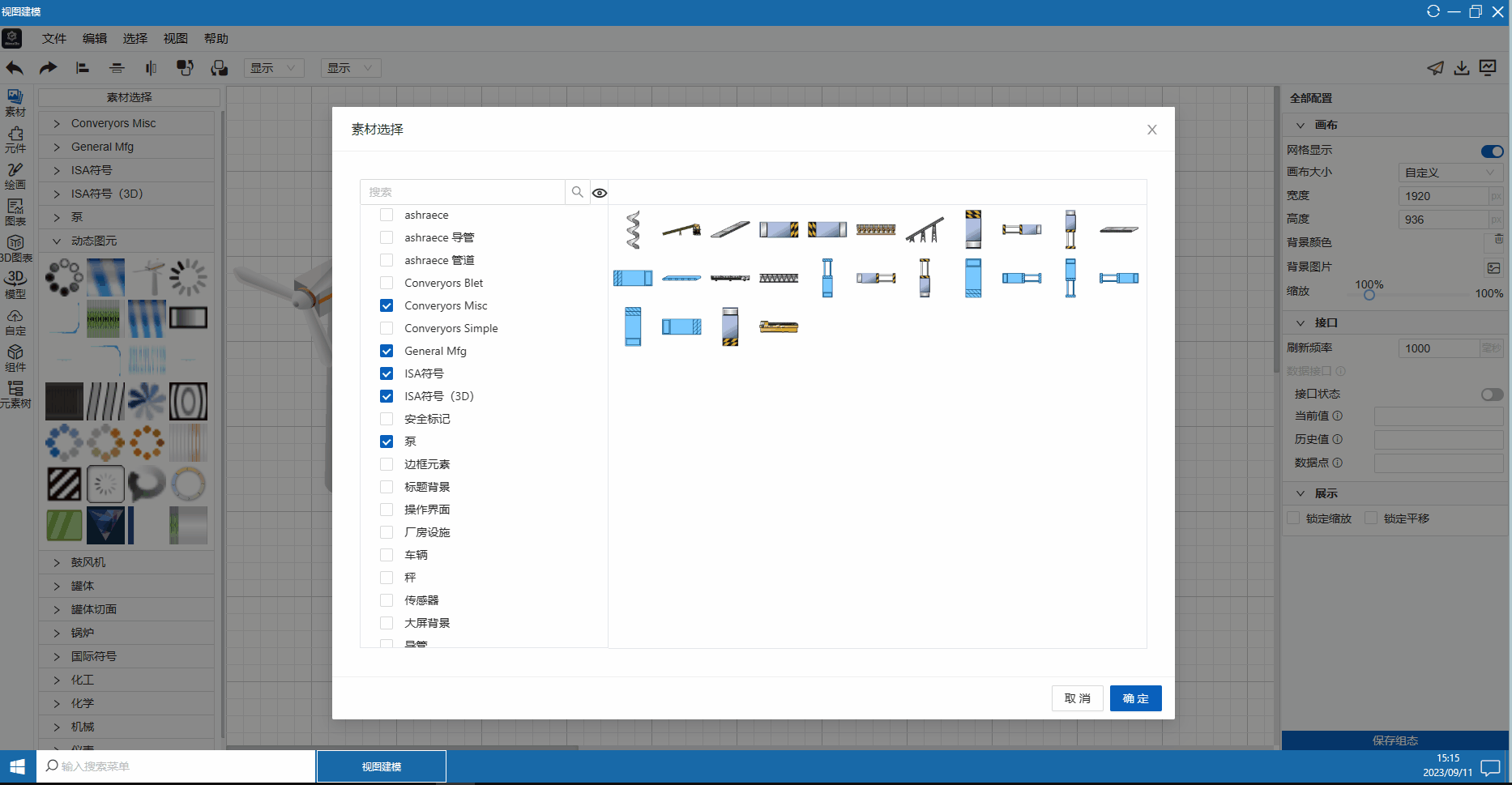Open the 画布大小 自定义 dropdown

(1450, 173)
